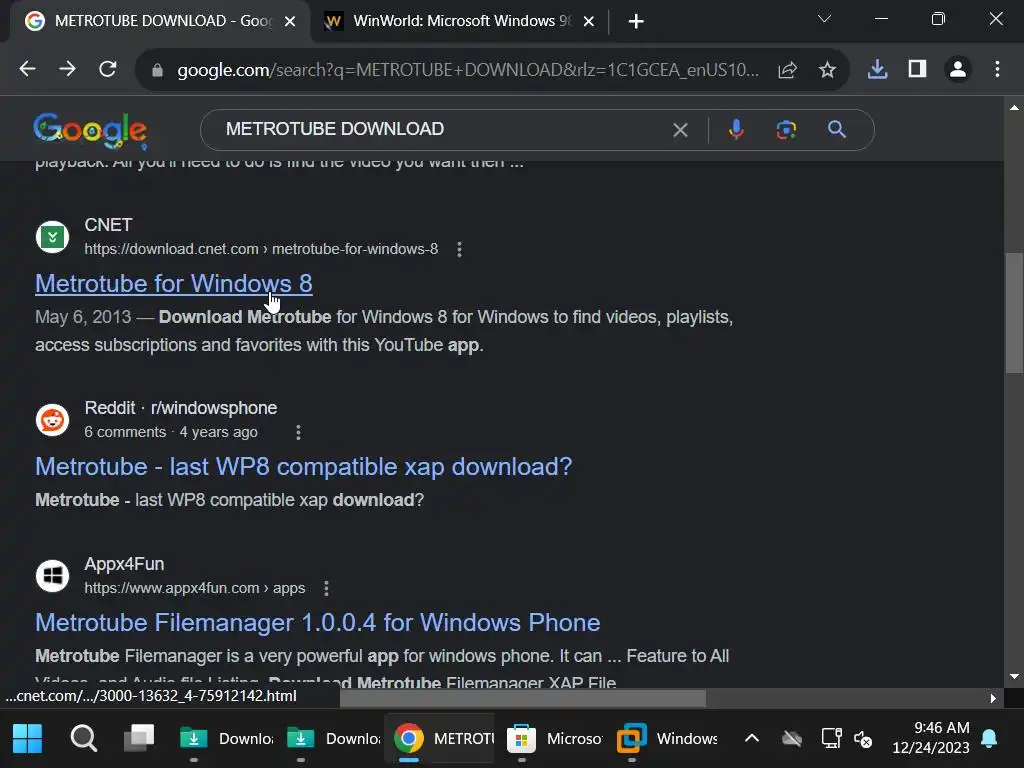Open the Windows Start menu
This screenshot has width=1024, height=768.
click(27, 739)
